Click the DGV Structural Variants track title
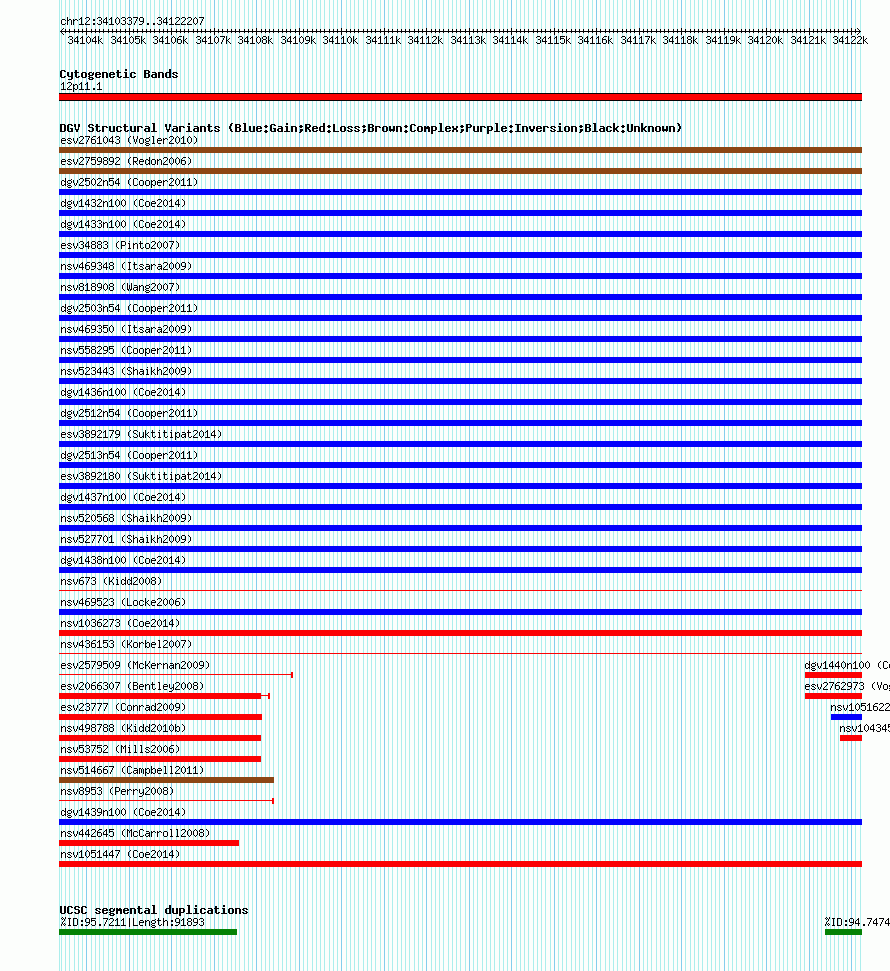Viewport: 890px width, 971px height. click(x=370, y=128)
